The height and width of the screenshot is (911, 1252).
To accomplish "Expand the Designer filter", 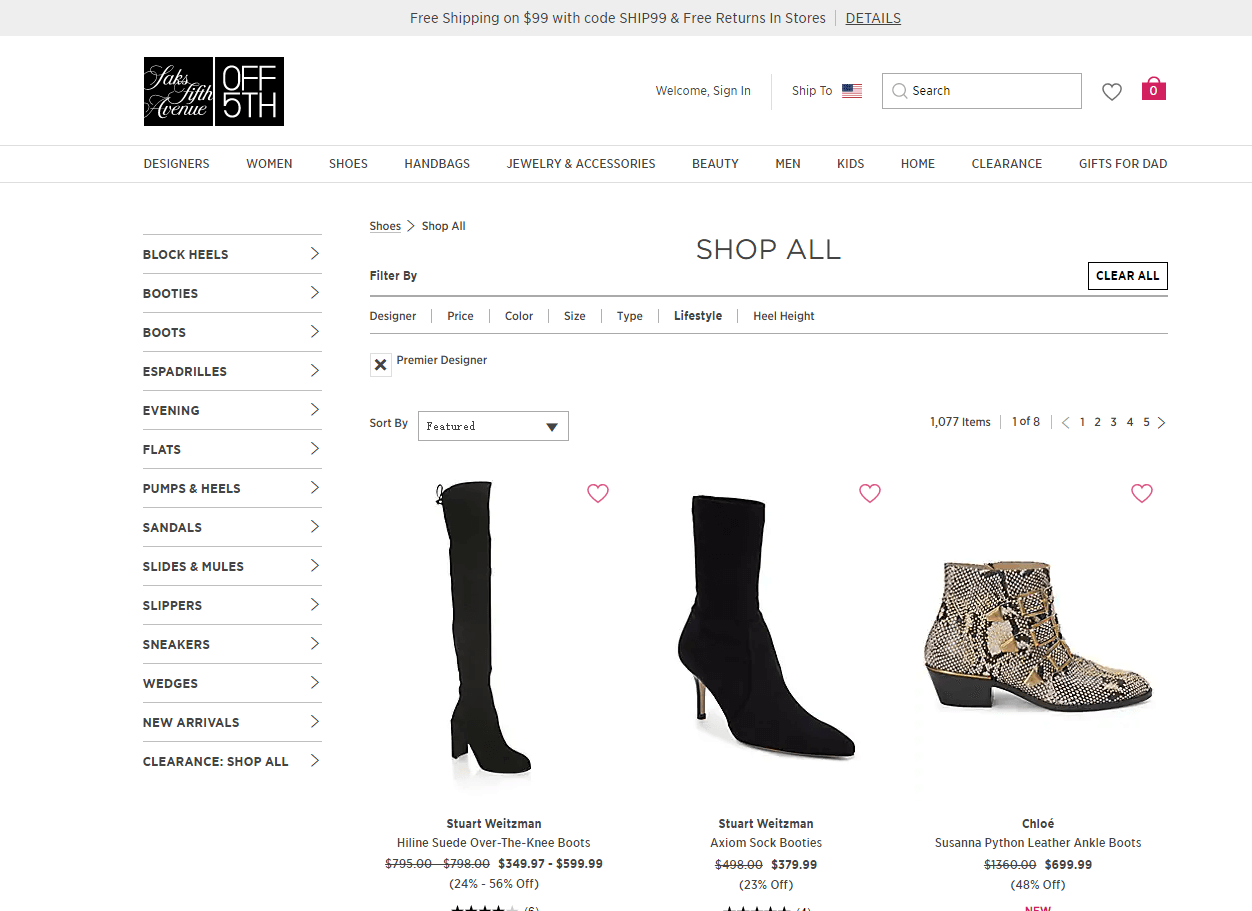I will [393, 316].
